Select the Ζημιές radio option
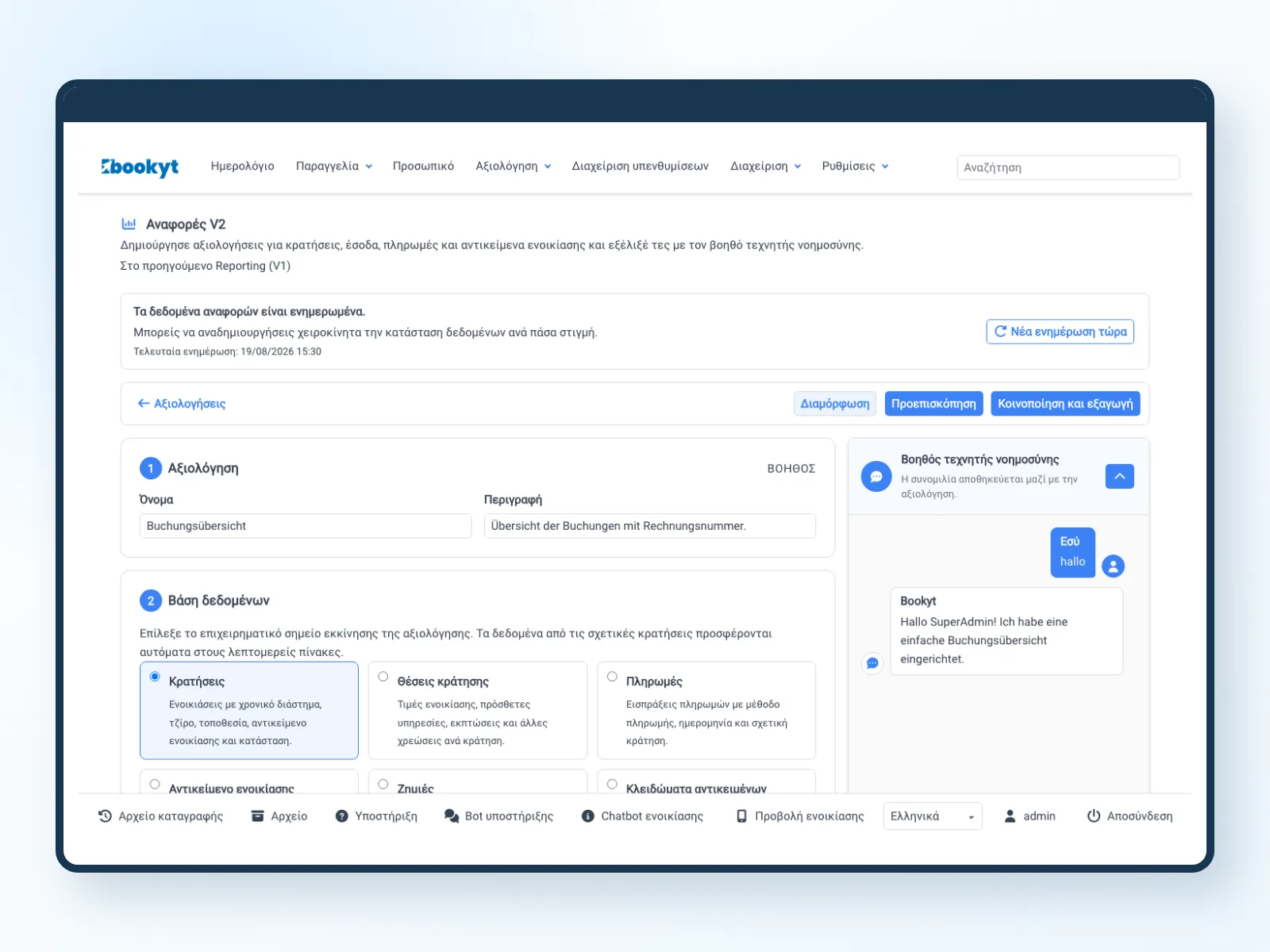Viewport: 1270px width, 952px height. click(383, 785)
